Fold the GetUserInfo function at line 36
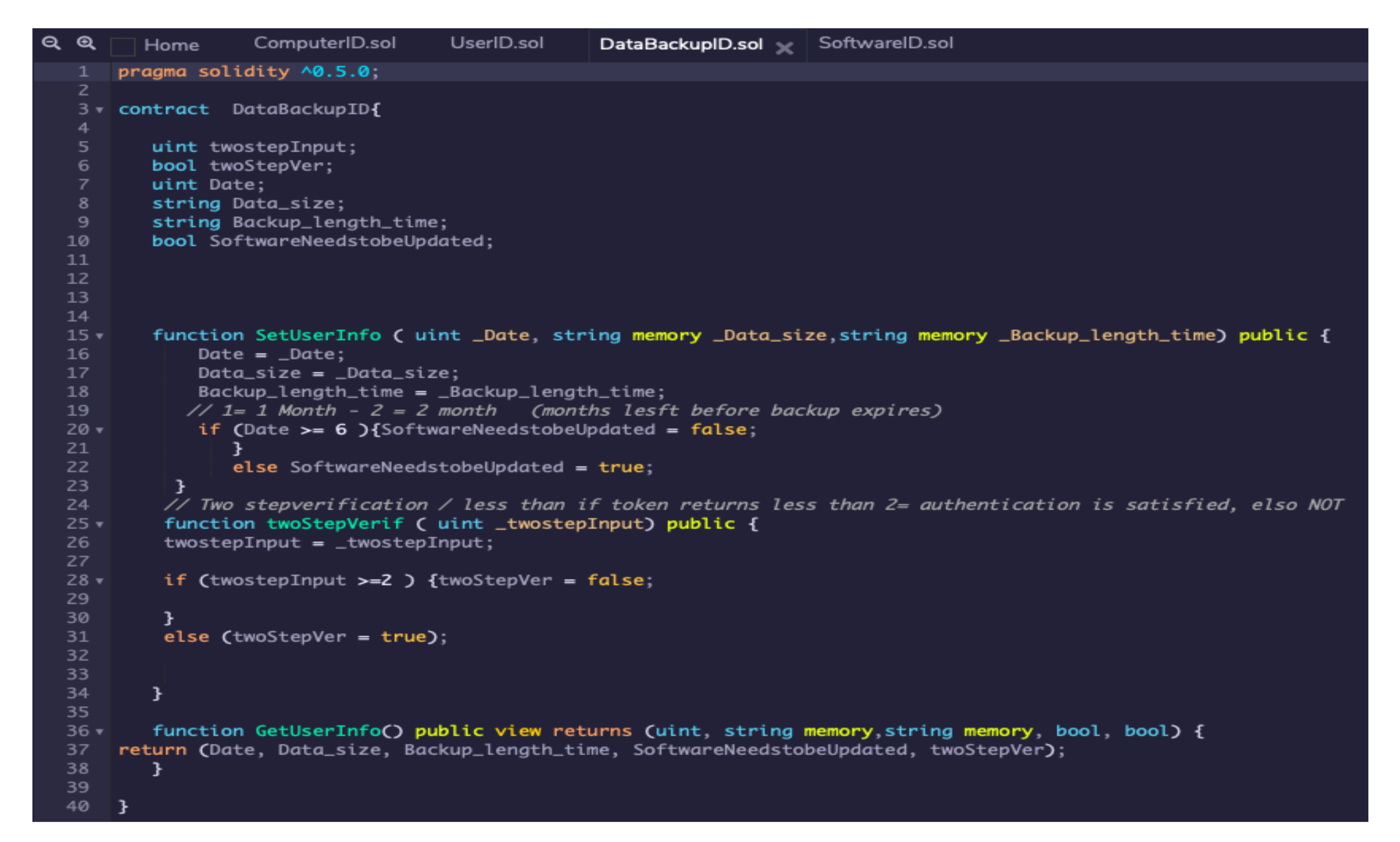 coord(100,731)
